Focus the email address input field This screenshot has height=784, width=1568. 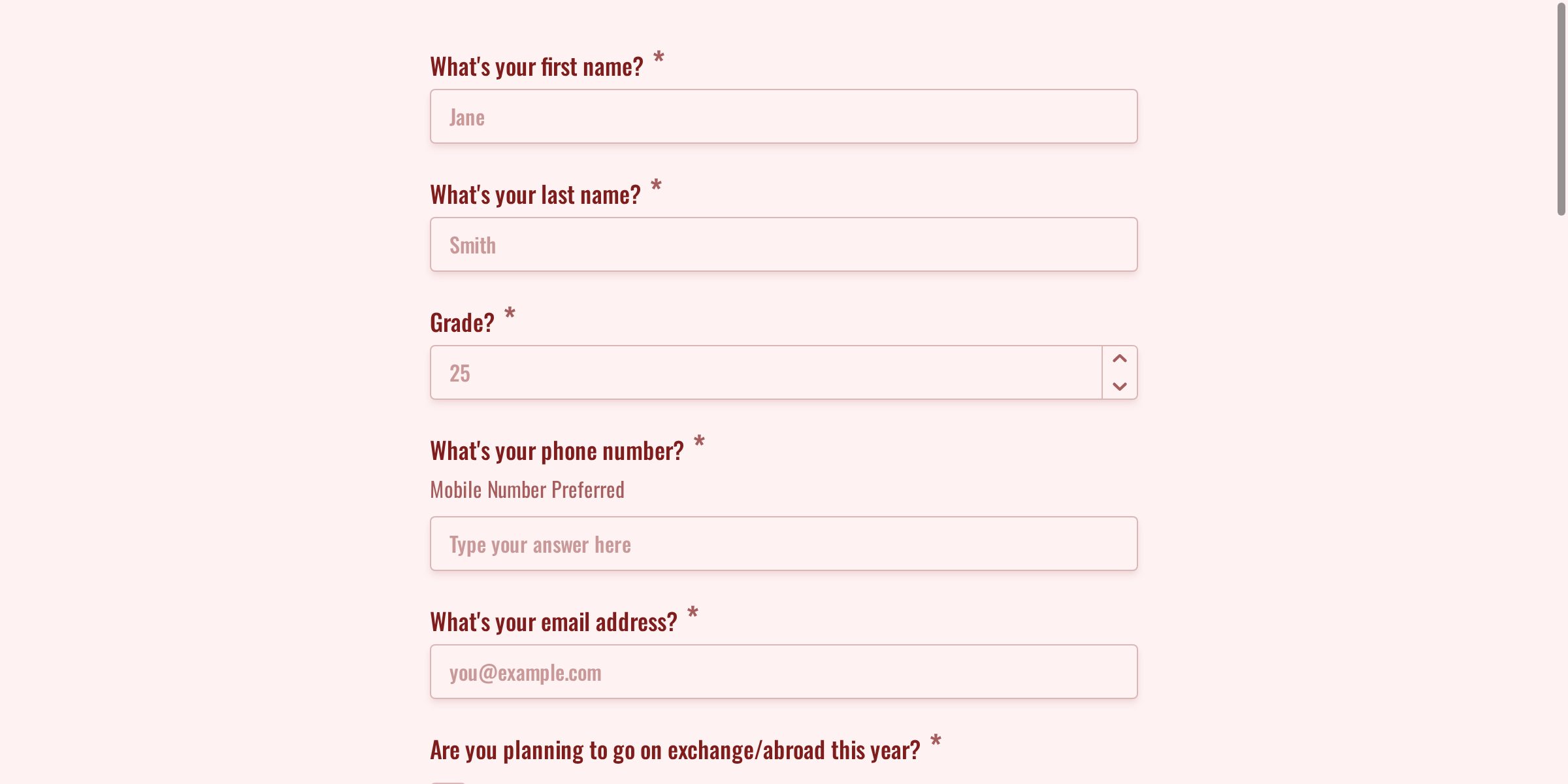[783, 672]
